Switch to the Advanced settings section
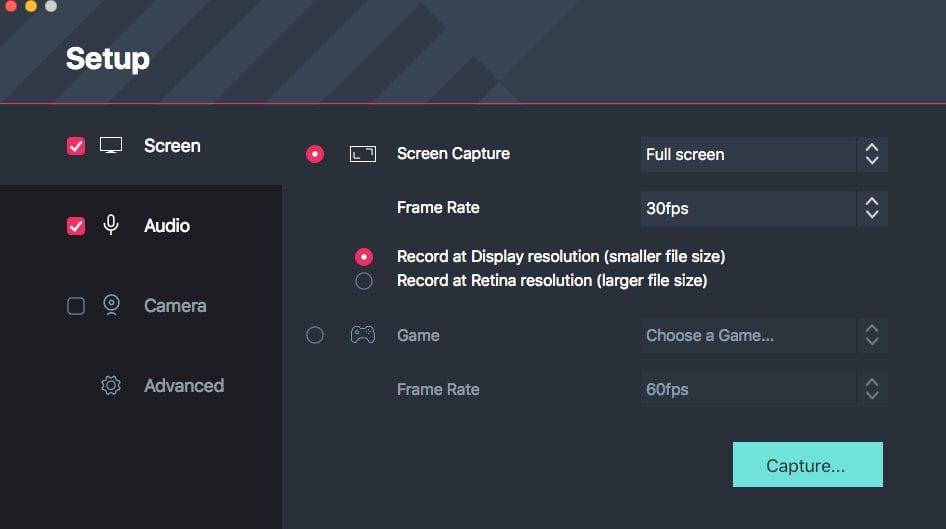The height and width of the screenshot is (529, 946). click(184, 386)
